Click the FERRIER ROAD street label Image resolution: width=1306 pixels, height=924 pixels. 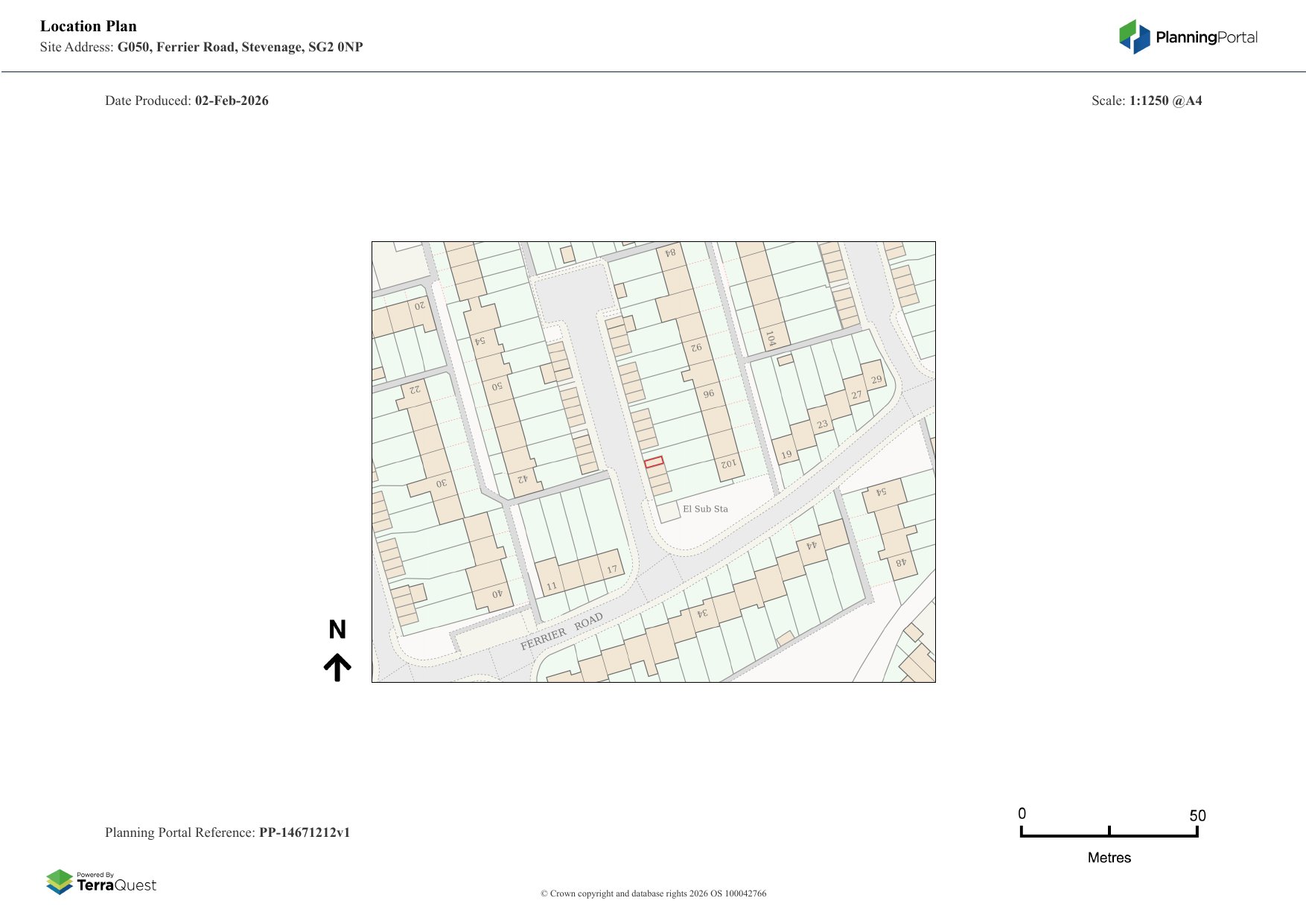561,632
